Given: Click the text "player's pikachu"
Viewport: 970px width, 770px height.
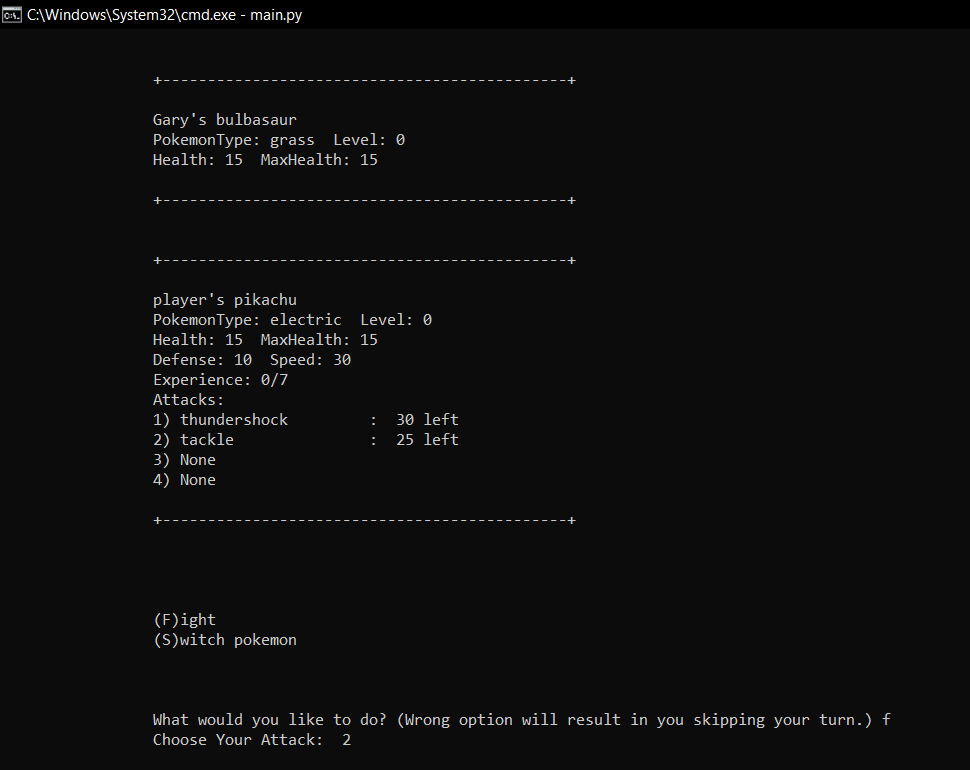Looking at the screenshot, I should click(225, 299).
